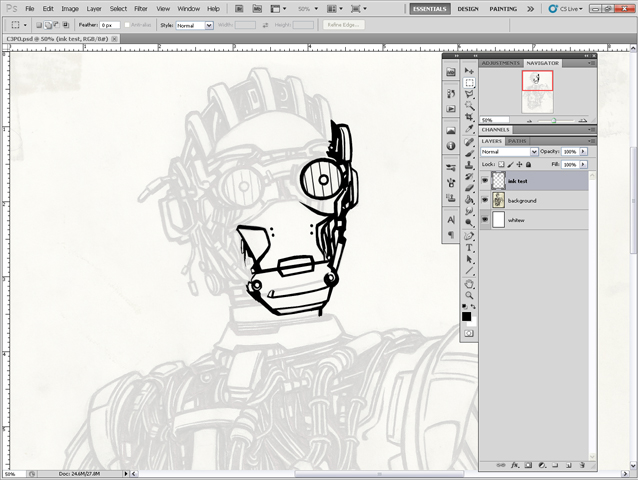The image size is (638, 480).
Task: Select the Eraser tool
Action: [x=469, y=188]
